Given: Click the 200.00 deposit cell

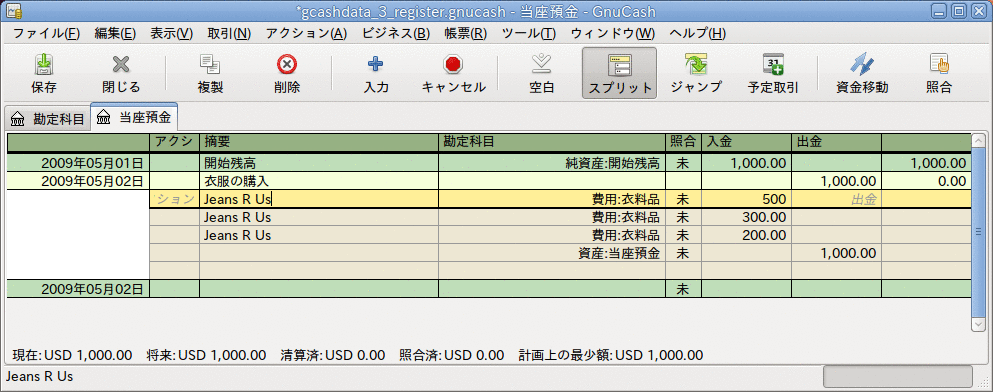Looking at the screenshot, I should [x=747, y=236].
